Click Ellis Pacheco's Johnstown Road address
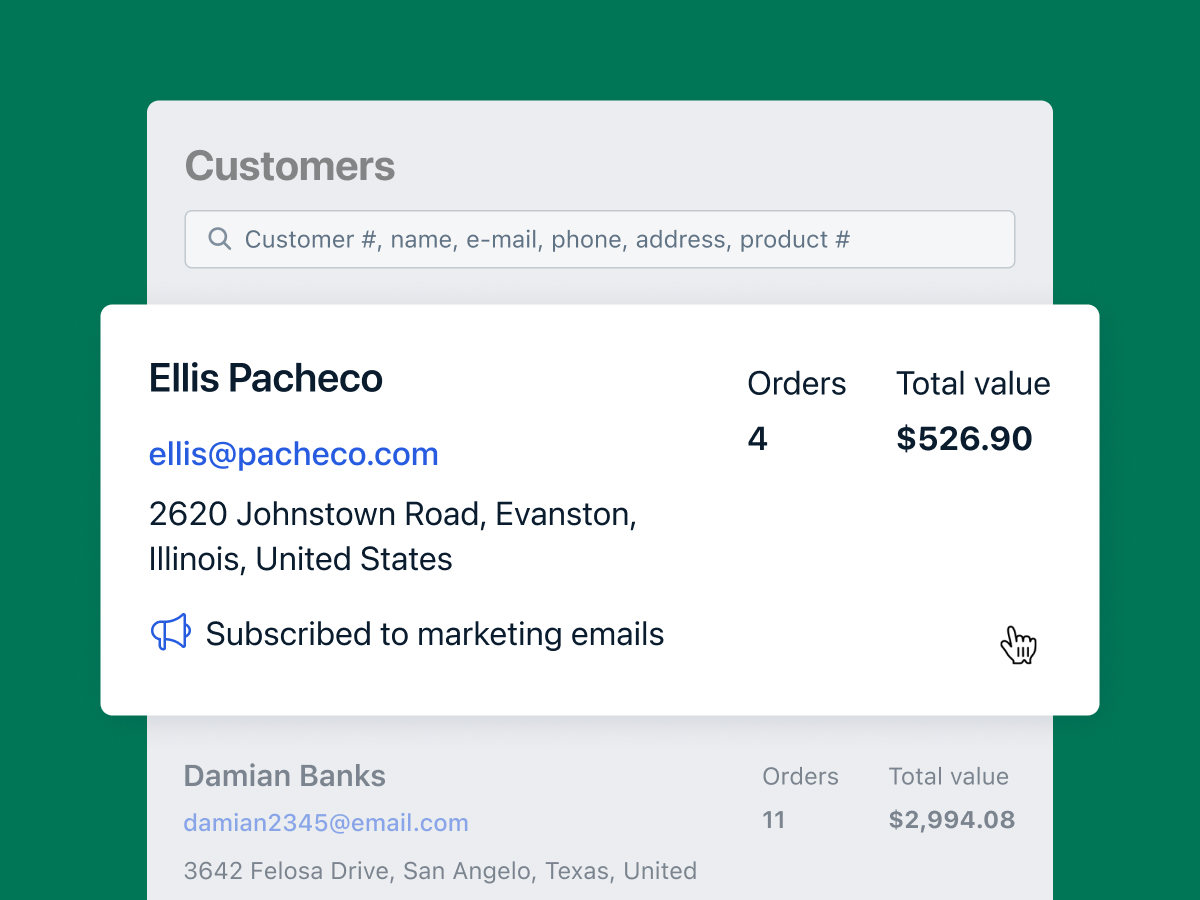This screenshot has height=900, width=1200. [x=393, y=514]
